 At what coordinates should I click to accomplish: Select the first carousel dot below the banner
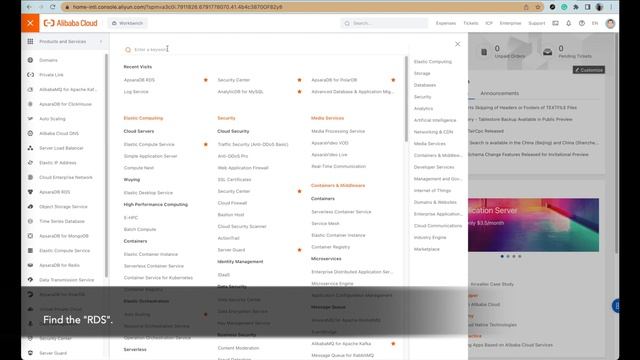(502, 256)
